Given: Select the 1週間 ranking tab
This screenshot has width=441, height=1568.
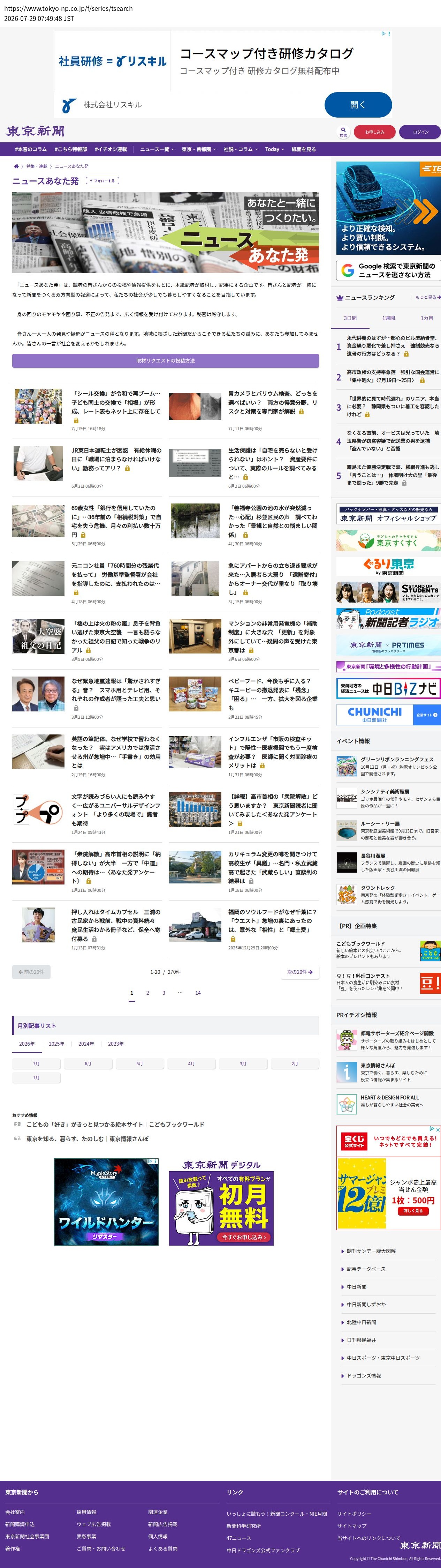Looking at the screenshot, I should pos(389,318).
